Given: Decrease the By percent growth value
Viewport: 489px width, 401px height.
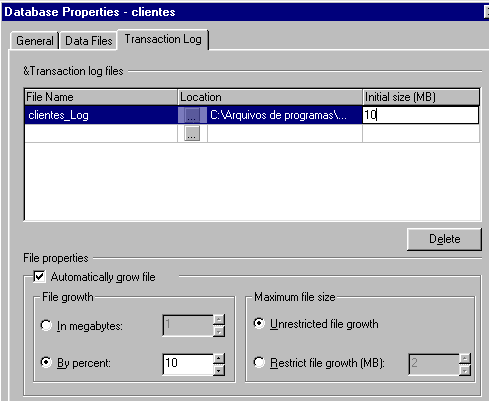Looking at the screenshot, I should tap(219, 370).
